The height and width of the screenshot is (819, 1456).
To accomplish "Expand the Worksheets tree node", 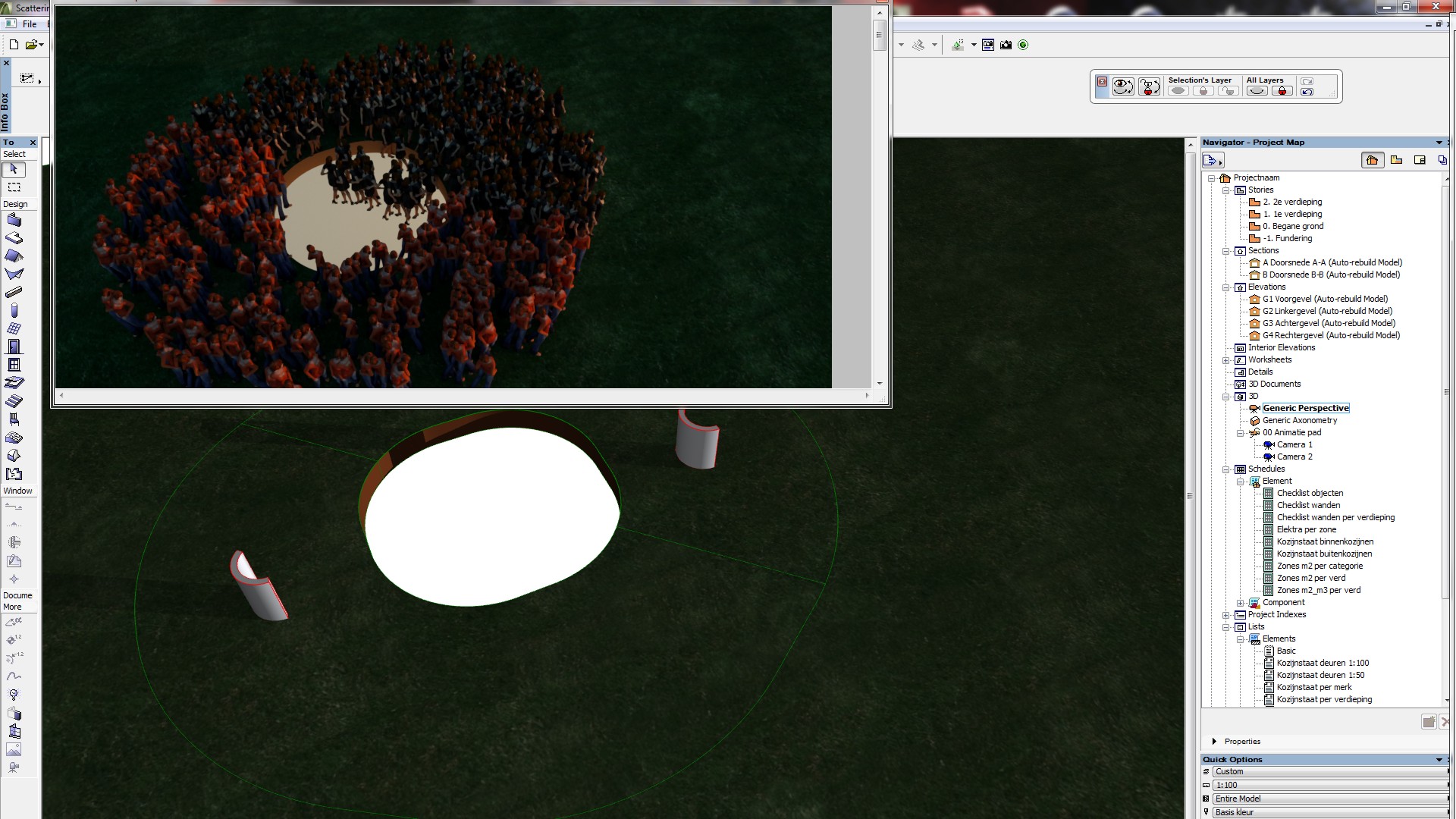I will (1226, 360).
